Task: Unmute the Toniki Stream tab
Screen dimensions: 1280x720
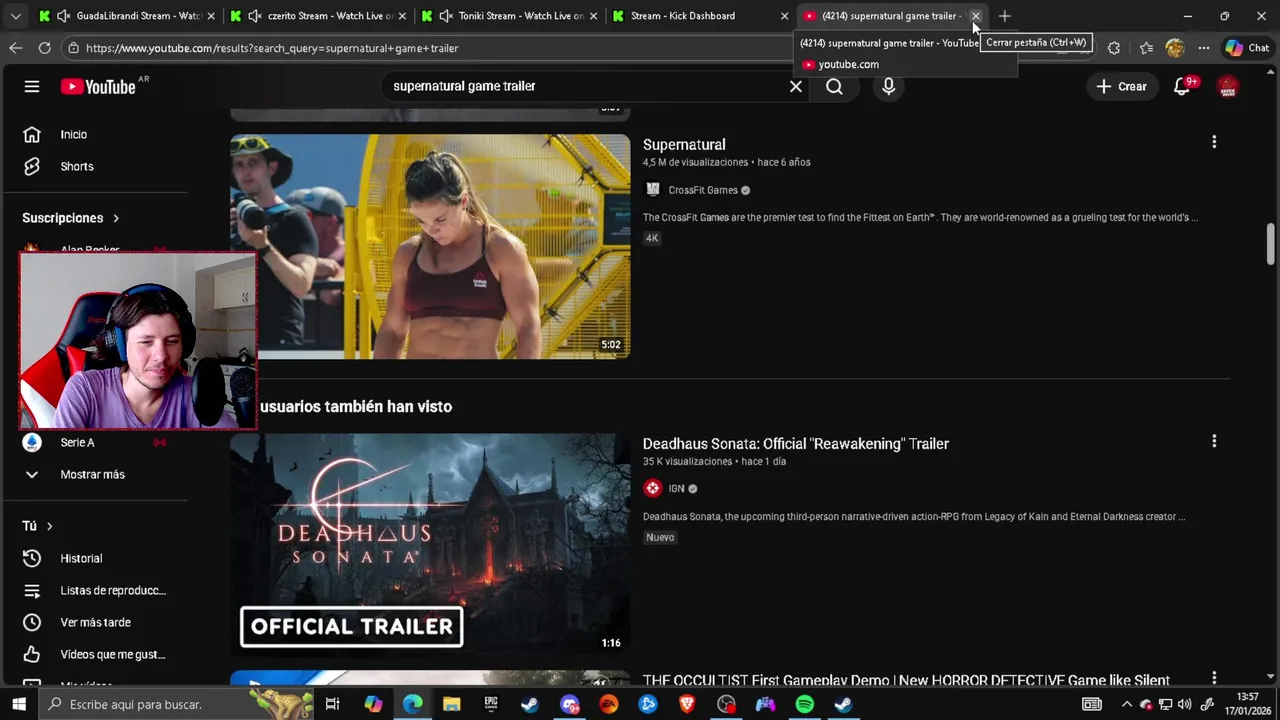Action: [447, 16]
